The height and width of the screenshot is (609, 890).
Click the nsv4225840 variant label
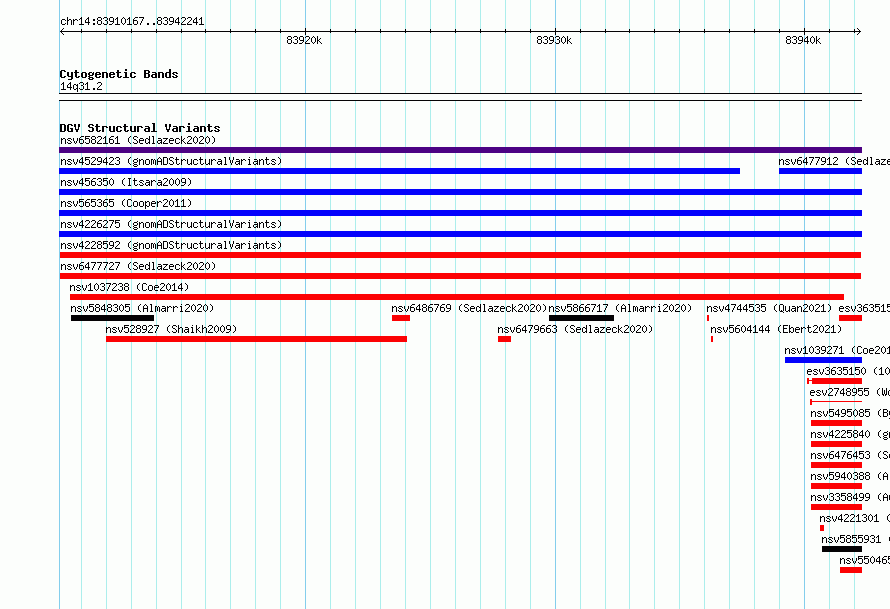tap(850, 434)
